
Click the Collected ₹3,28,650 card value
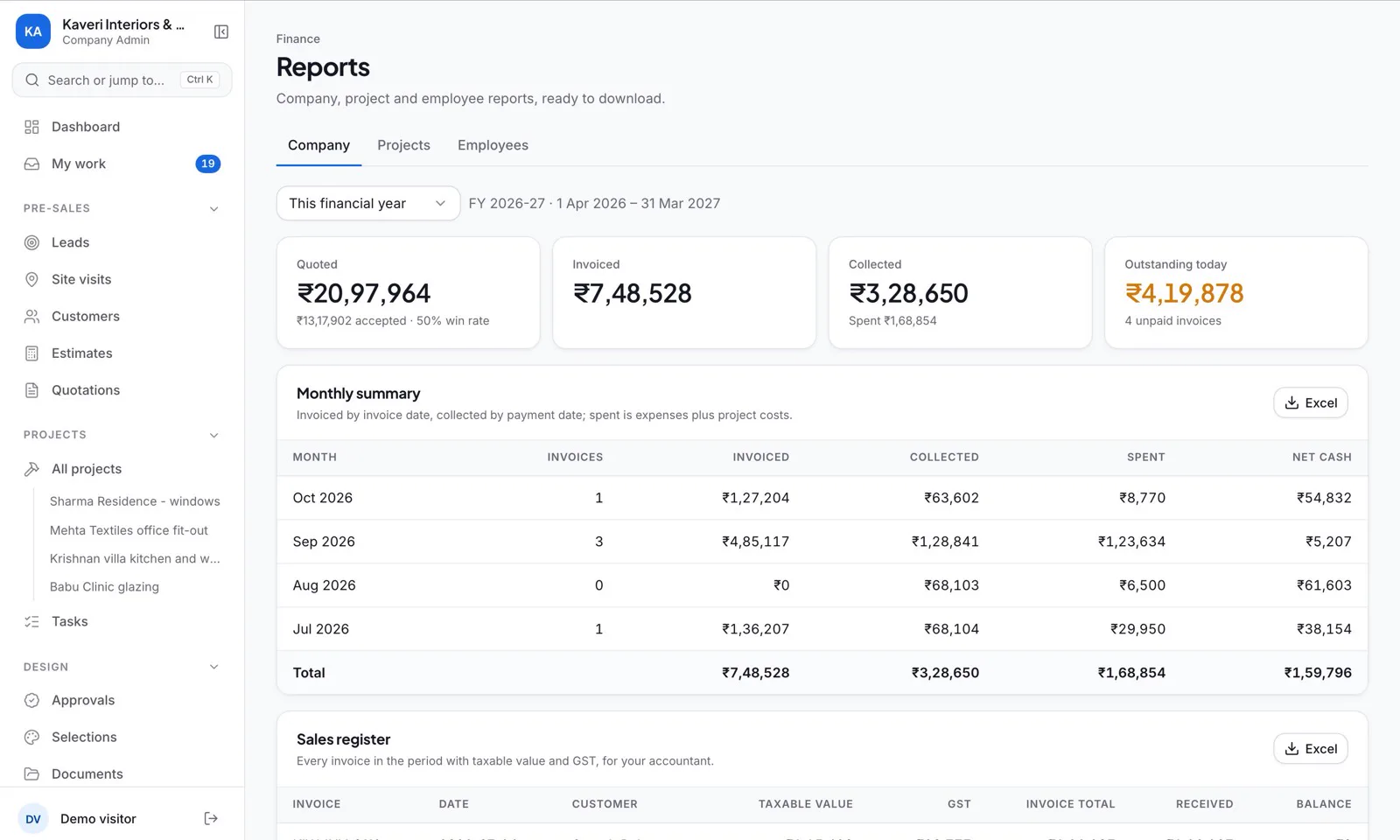tap(908, 293)
